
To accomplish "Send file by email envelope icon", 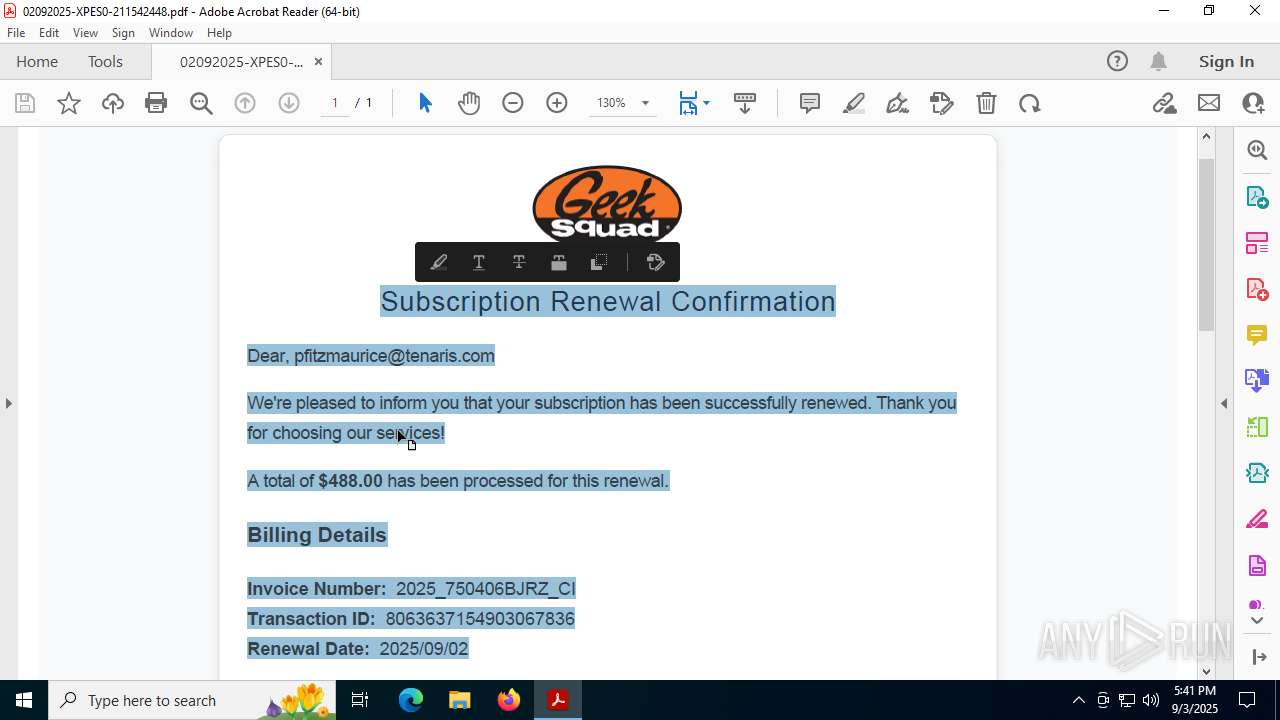I will (1209, 103).
